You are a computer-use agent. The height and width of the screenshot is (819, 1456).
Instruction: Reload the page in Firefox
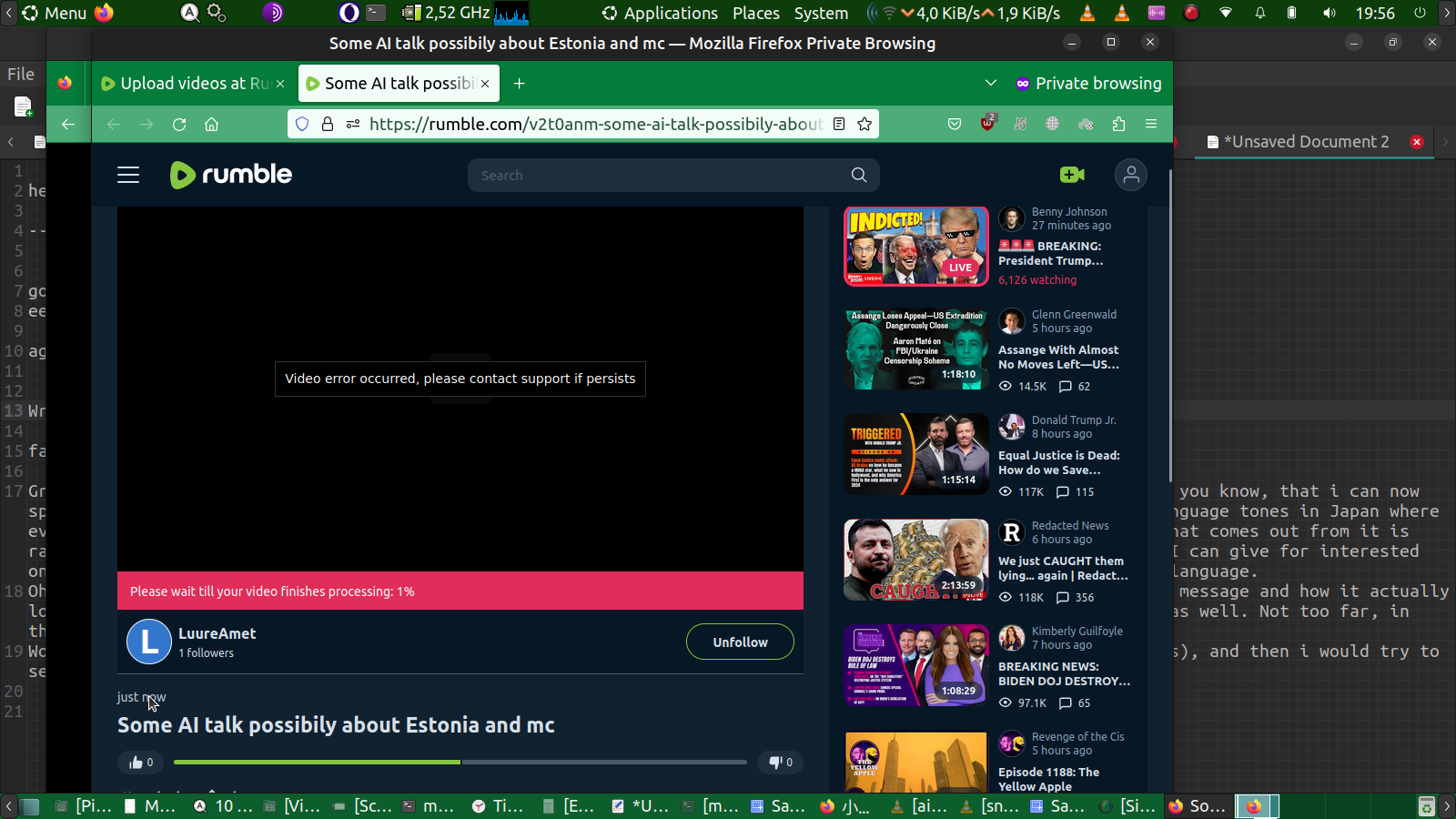[179, 125]
